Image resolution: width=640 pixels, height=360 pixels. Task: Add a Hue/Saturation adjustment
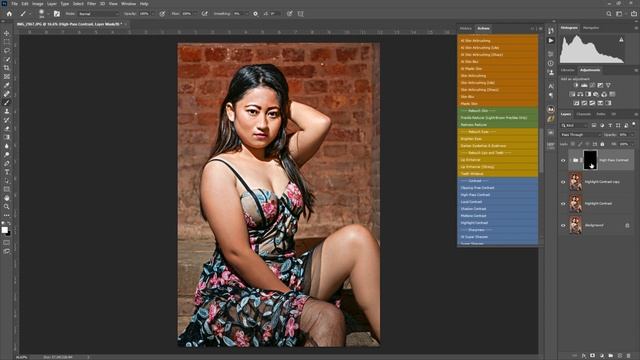tap(572, 94)
